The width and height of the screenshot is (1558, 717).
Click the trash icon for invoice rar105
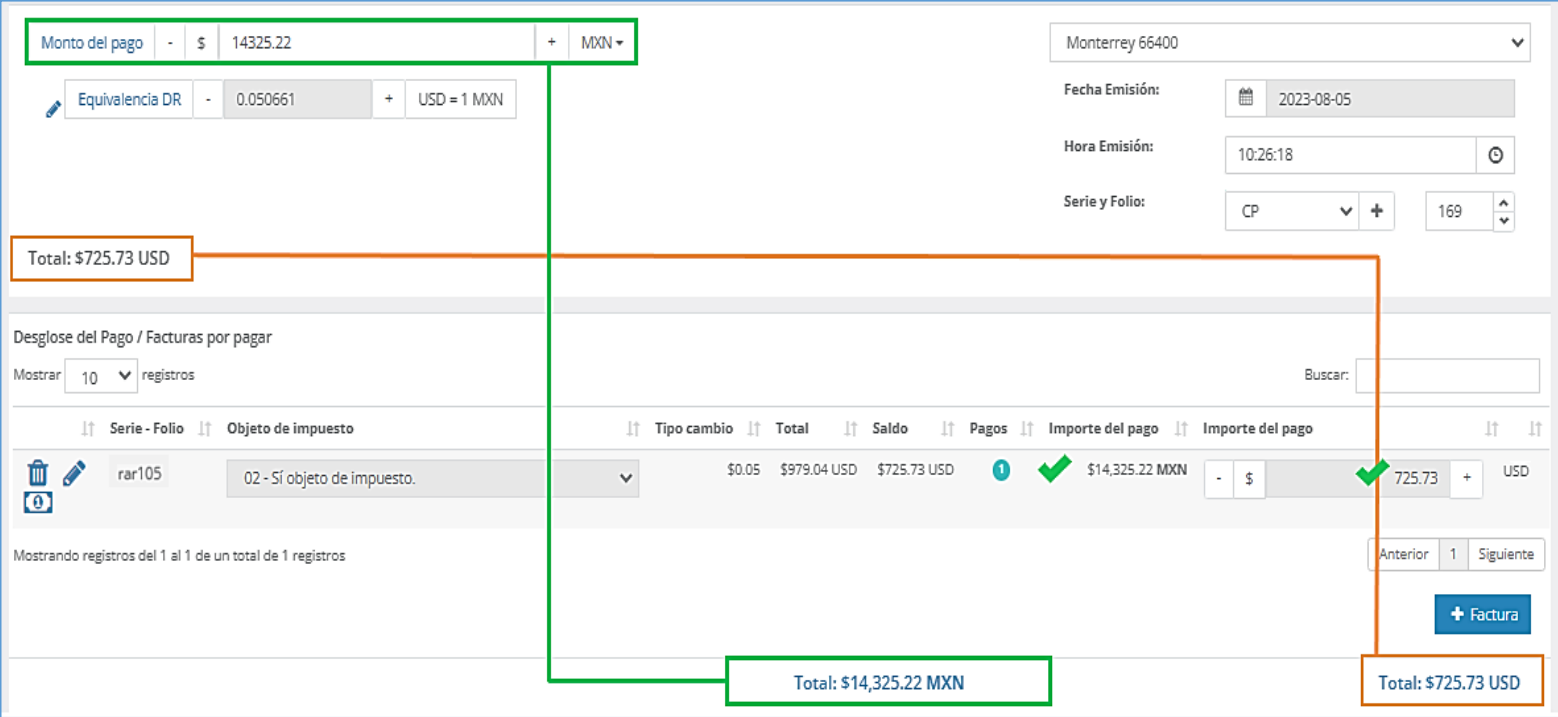[x=37, y=473]
